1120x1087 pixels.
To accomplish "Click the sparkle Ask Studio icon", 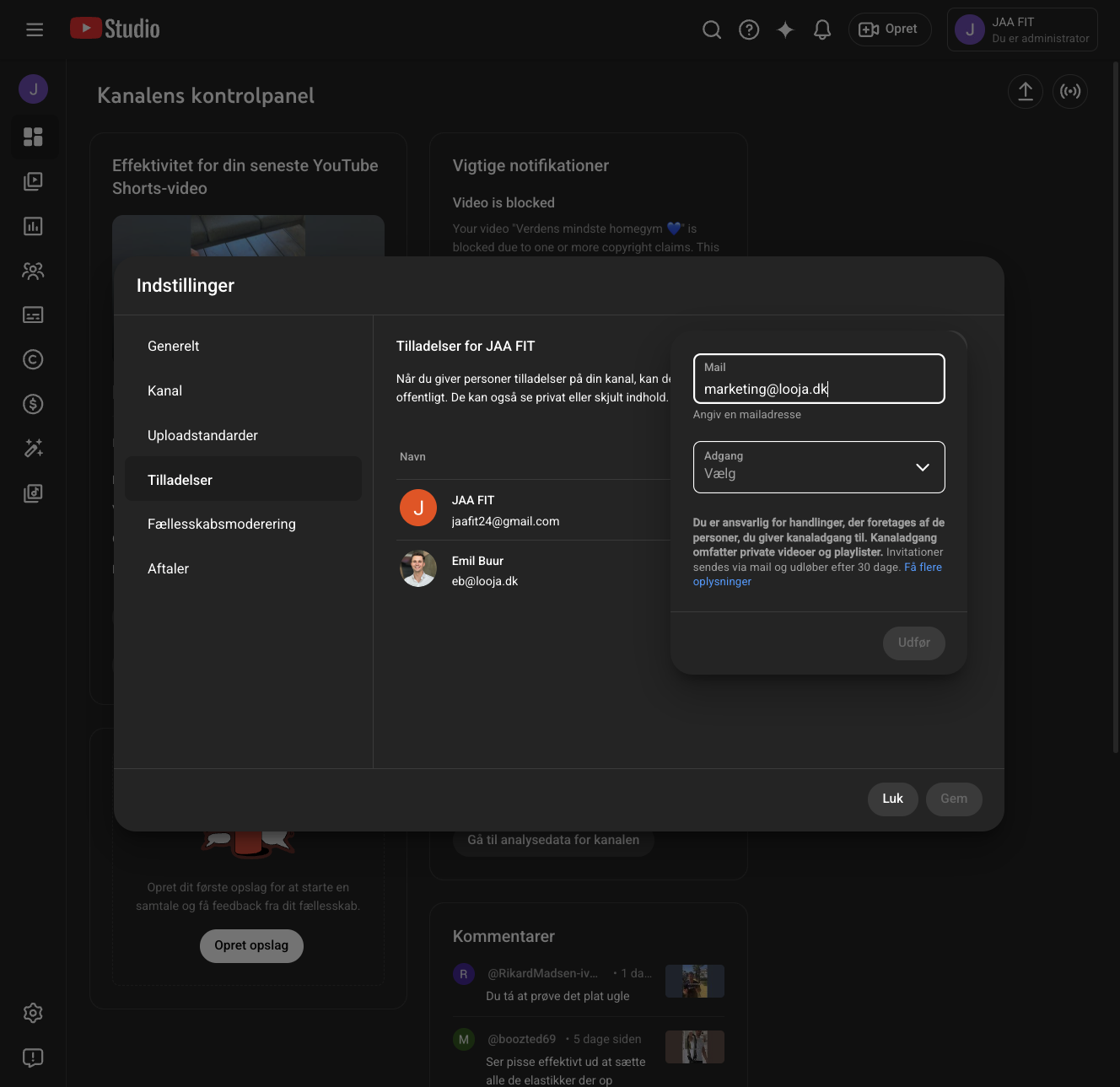I will (x=785, y=30).
